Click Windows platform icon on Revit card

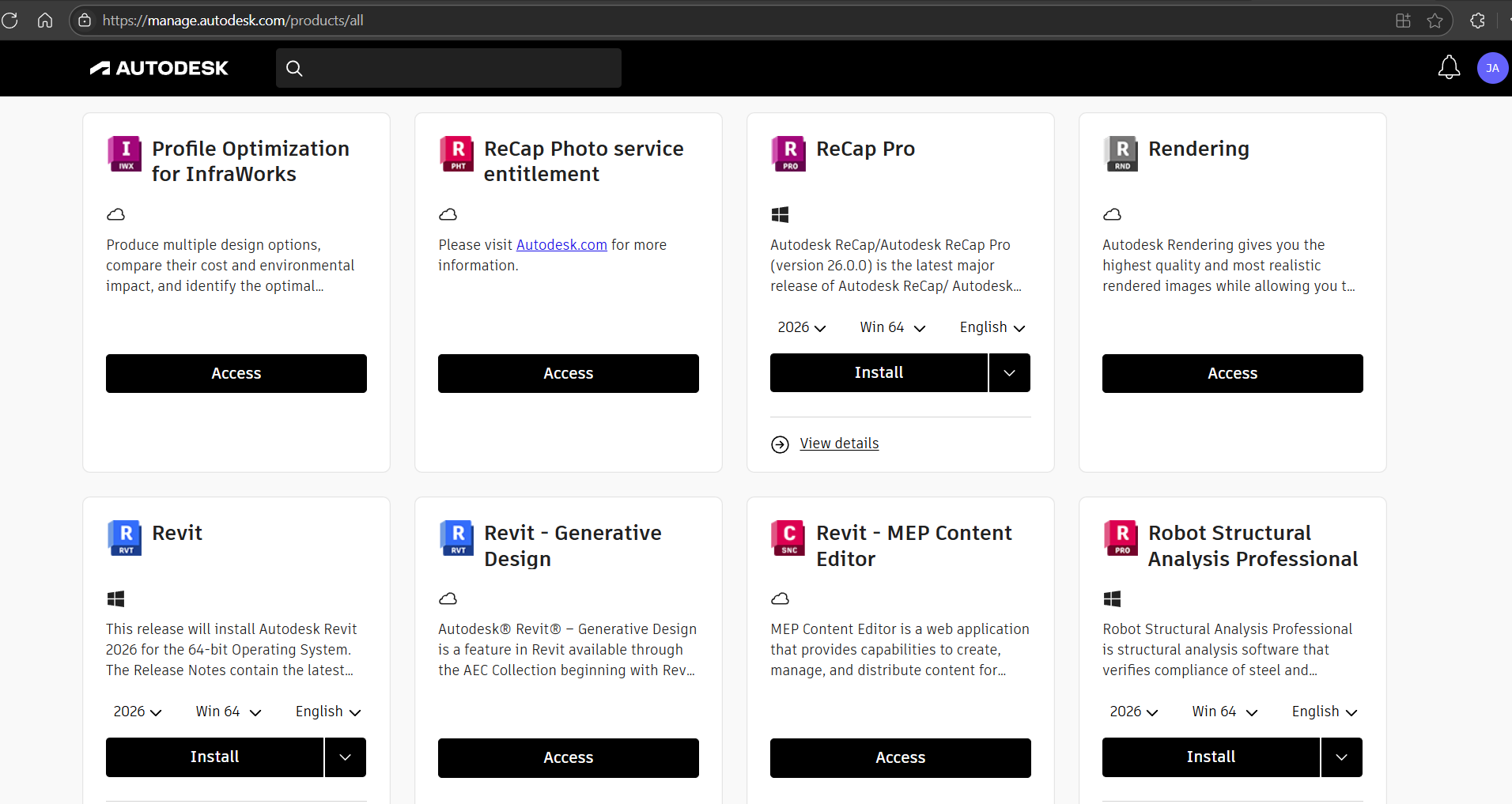[115, 598]
